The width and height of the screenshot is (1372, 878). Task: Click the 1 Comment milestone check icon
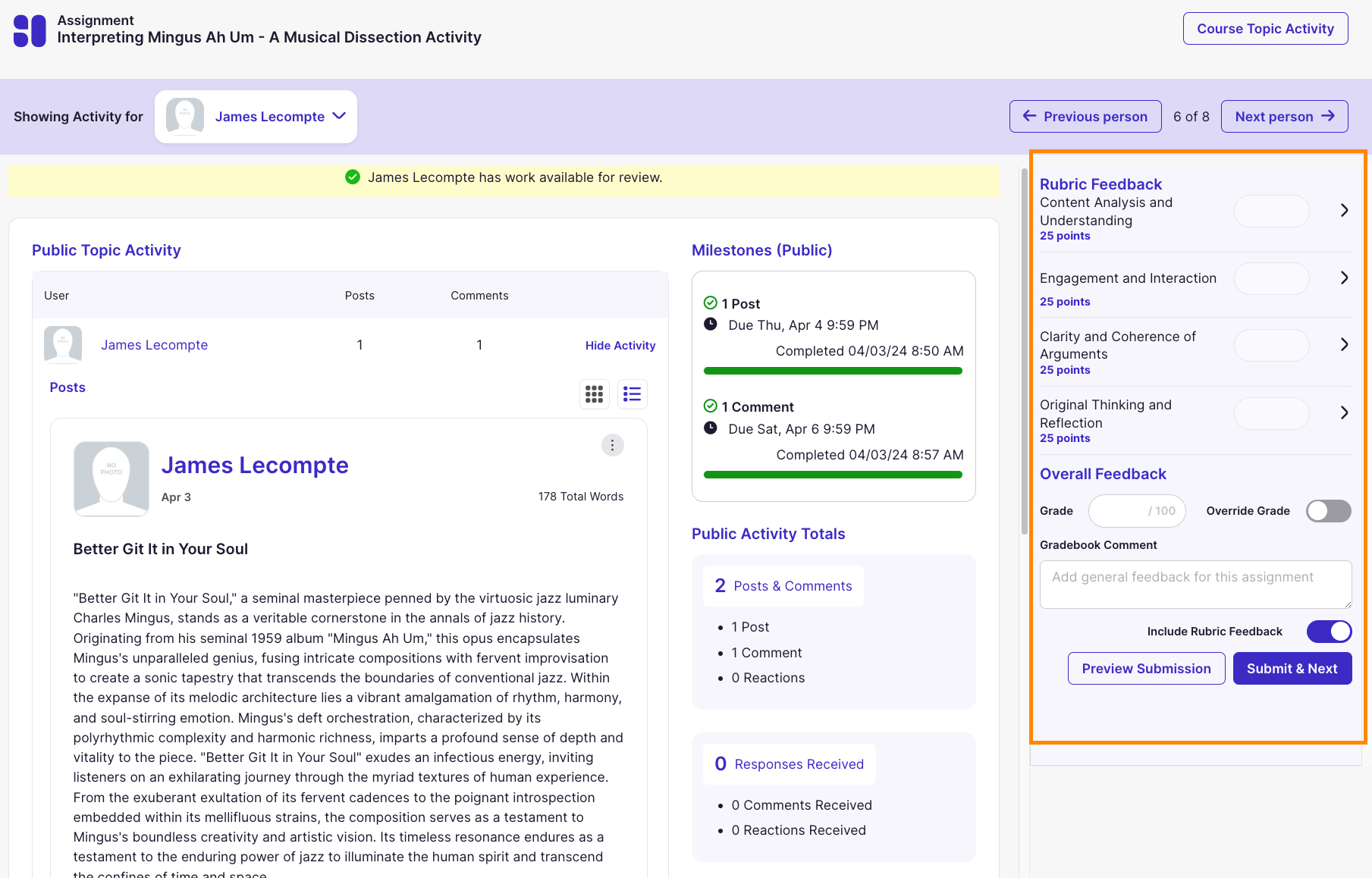click(x=711, y=406)
